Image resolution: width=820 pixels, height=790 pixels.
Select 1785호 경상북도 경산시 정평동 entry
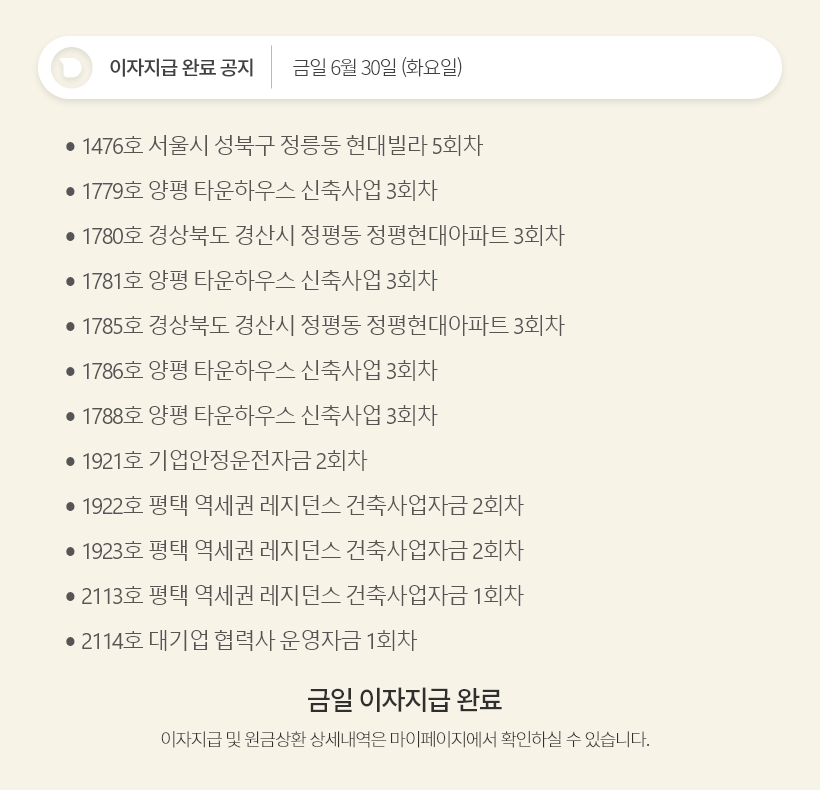pos(323,326)
